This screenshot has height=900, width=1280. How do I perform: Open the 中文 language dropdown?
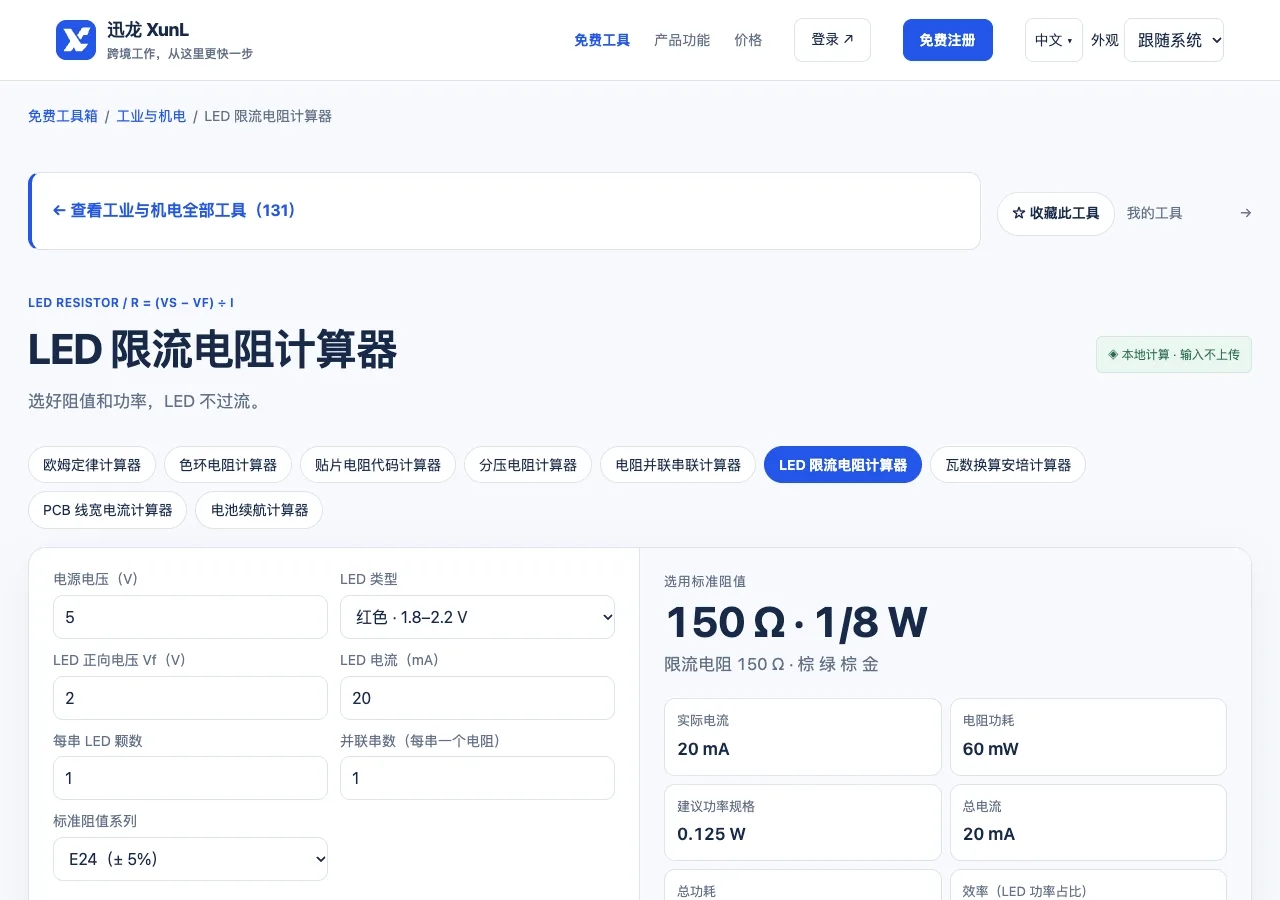point(1053,40)
